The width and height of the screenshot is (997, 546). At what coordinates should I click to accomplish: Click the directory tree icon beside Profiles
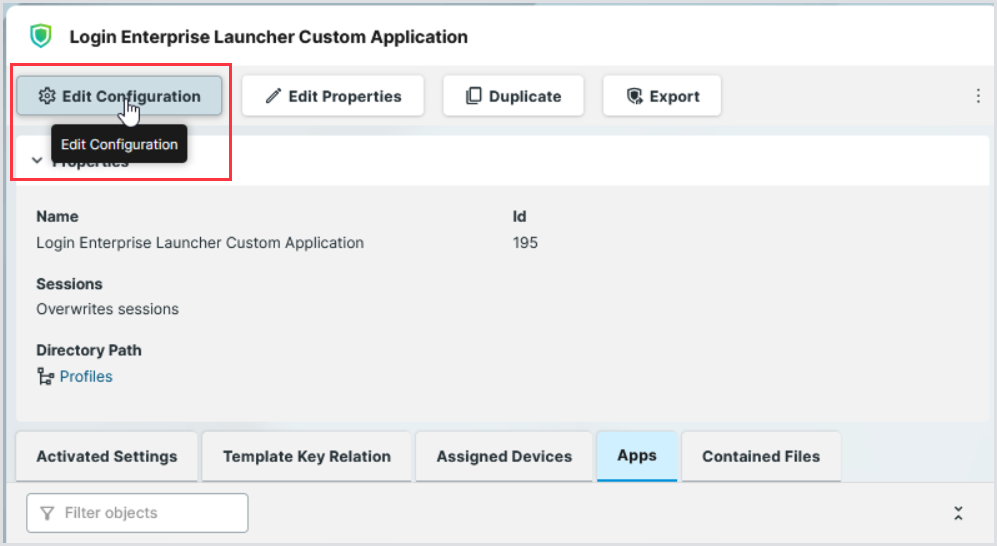(45, 377)
